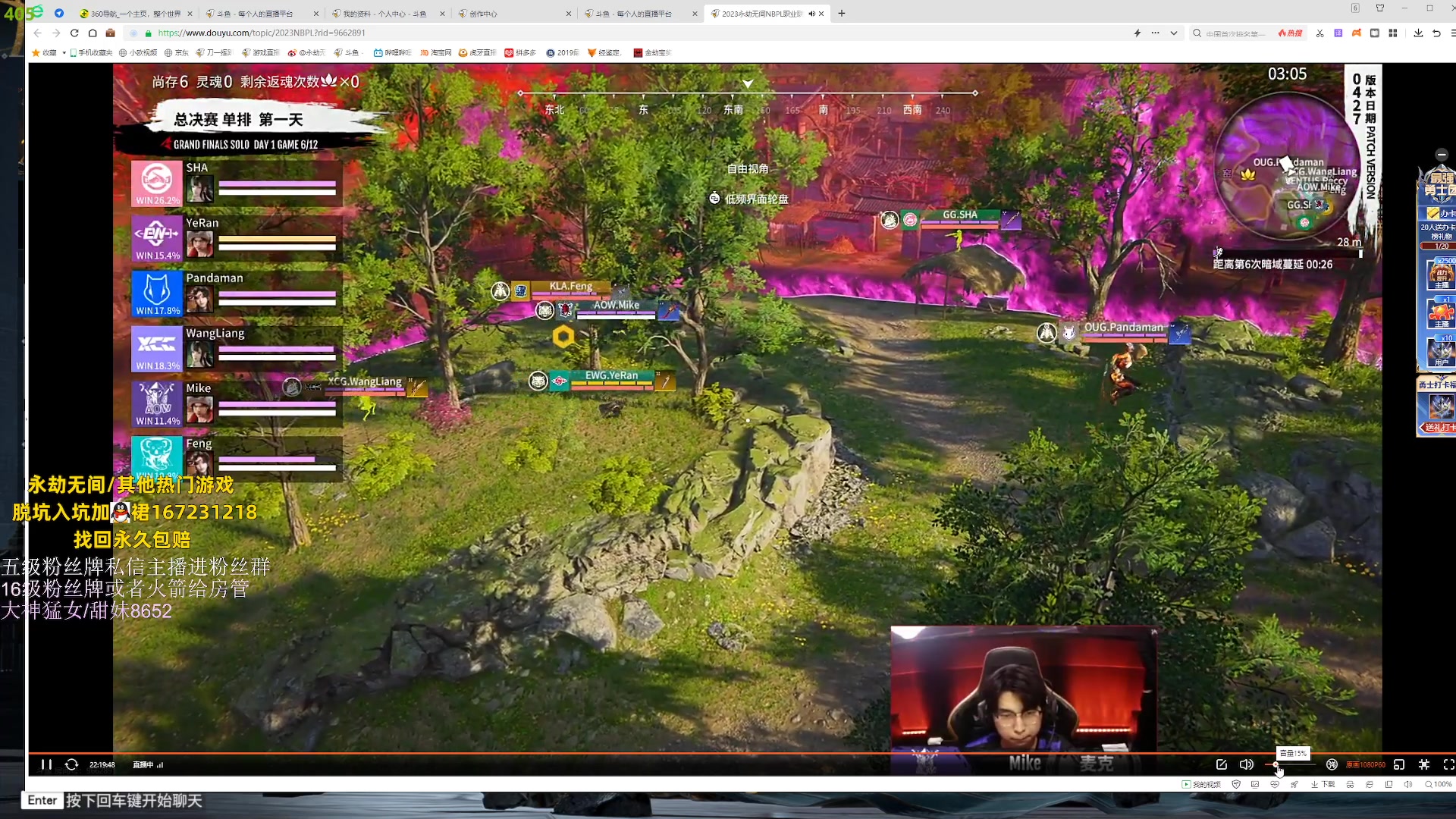1456x819 pixels.
Task: Click the browser search input field
Action: 1236,33
